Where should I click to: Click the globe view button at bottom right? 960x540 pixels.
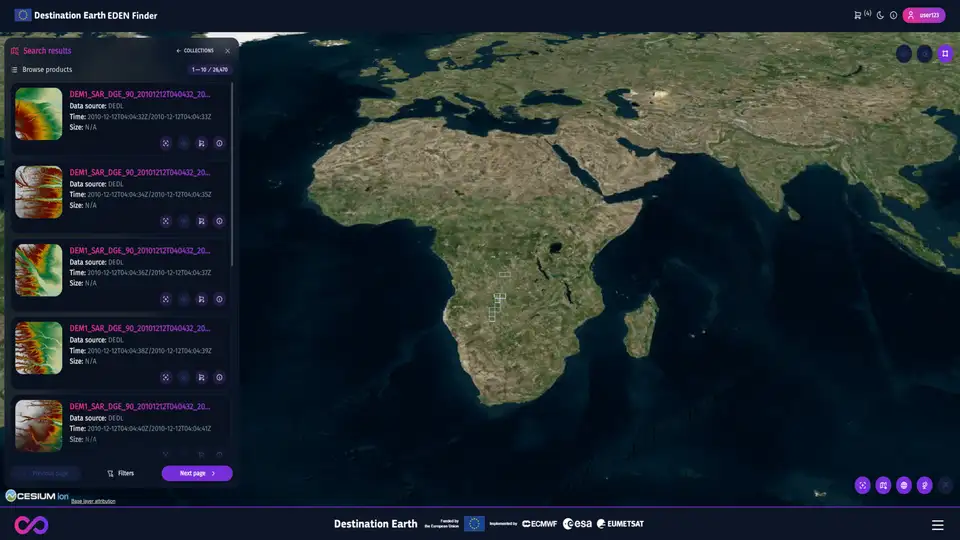point(904,485)
